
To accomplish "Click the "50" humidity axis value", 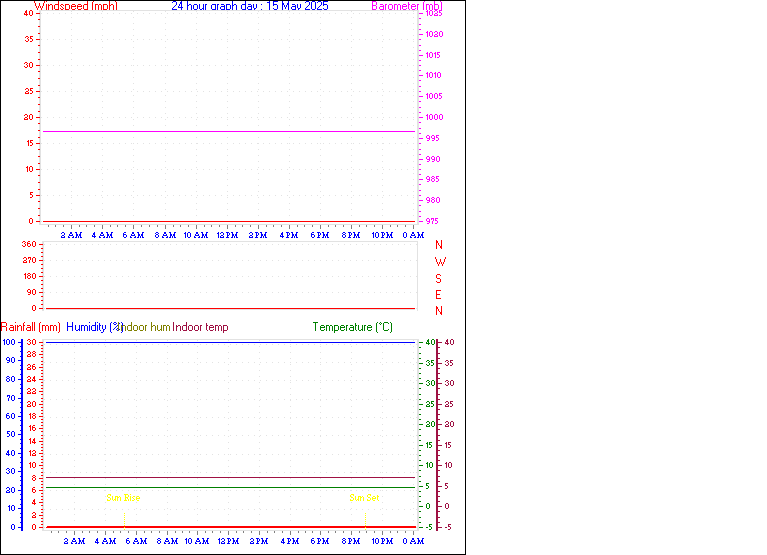I will click(10, 434).
